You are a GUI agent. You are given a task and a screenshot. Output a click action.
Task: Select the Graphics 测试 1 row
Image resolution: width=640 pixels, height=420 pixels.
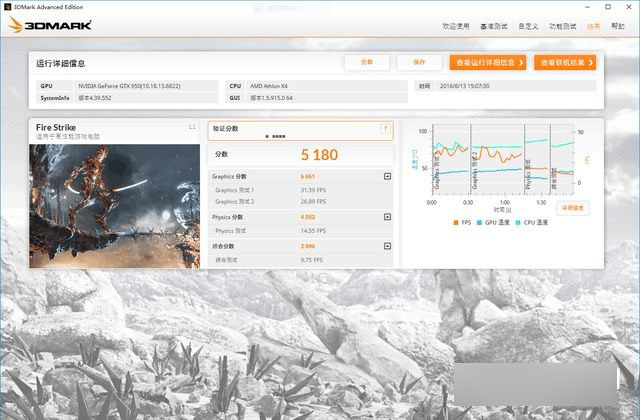[300, 190]
